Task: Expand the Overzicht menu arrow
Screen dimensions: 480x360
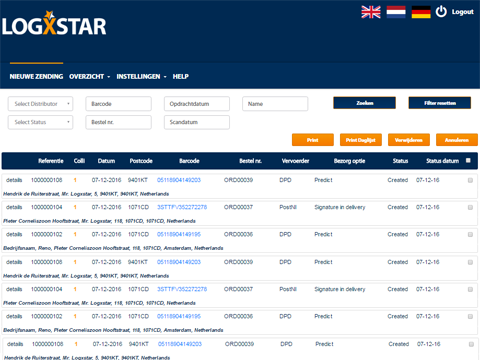Action: tap(109, 77)
